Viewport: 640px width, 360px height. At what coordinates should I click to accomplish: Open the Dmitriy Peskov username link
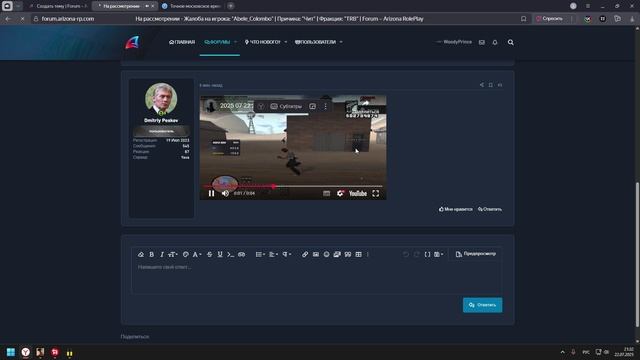point(161,120)
